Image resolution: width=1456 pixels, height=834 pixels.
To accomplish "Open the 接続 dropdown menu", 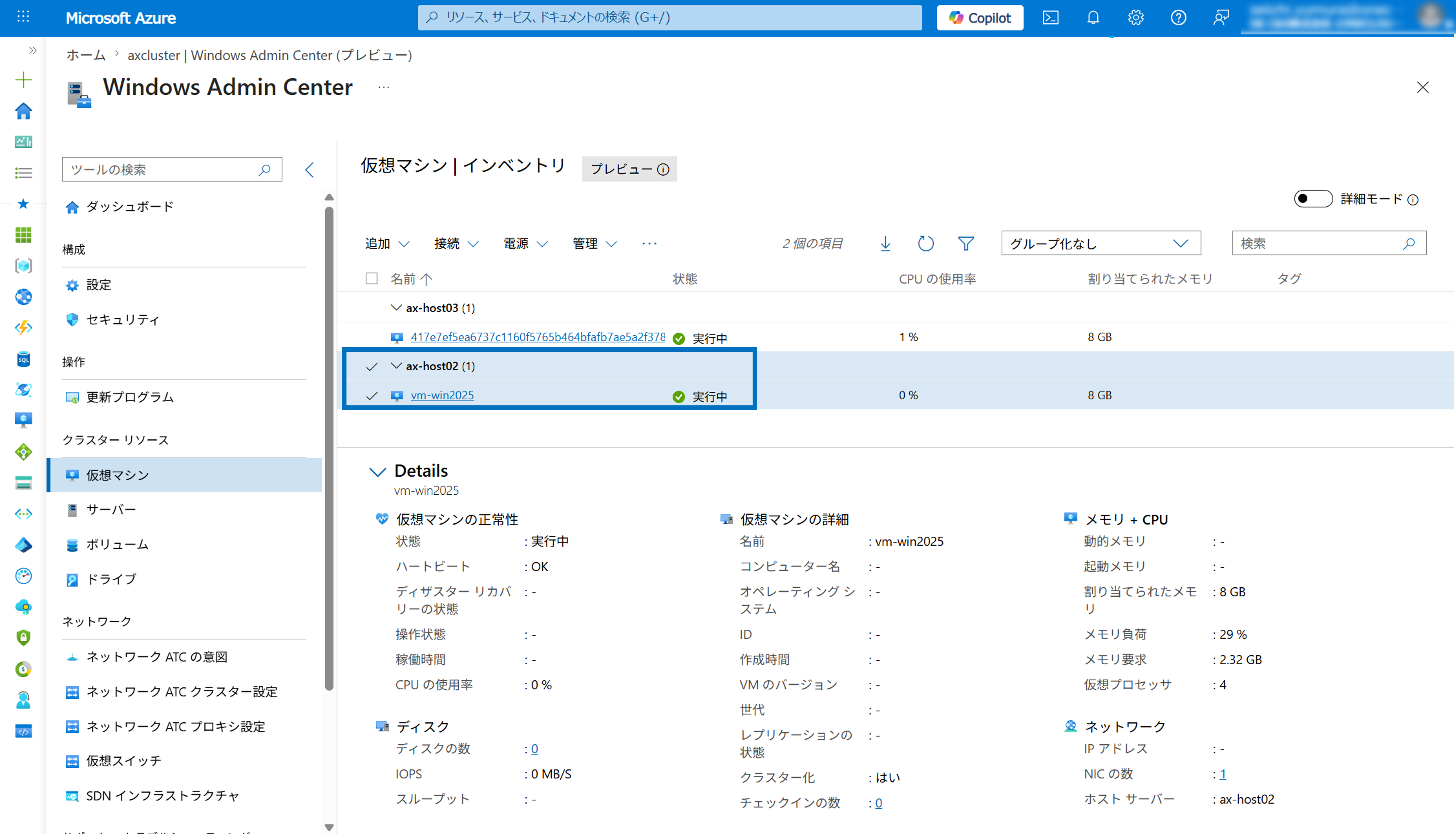I will [x=456, y=243].
